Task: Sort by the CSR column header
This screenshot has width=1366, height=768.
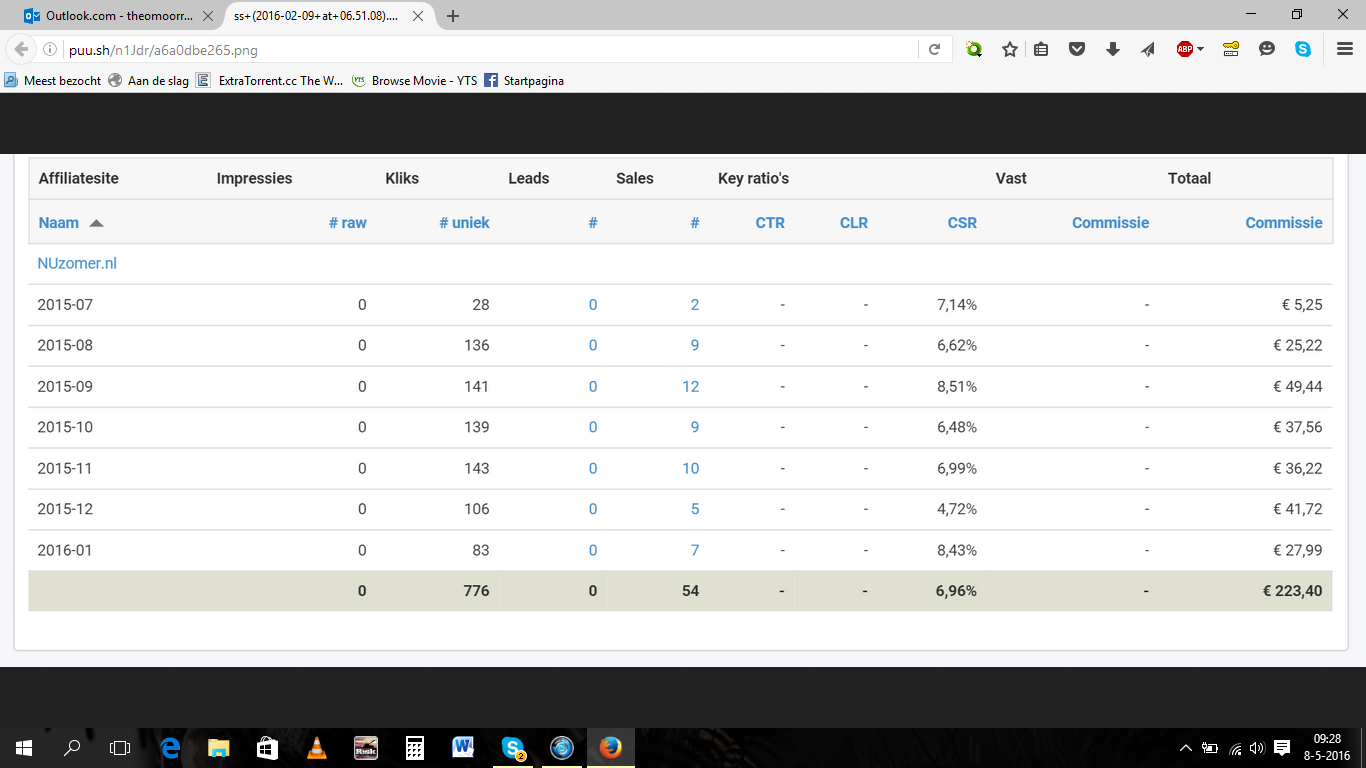Action: click(x=962, y=223)
